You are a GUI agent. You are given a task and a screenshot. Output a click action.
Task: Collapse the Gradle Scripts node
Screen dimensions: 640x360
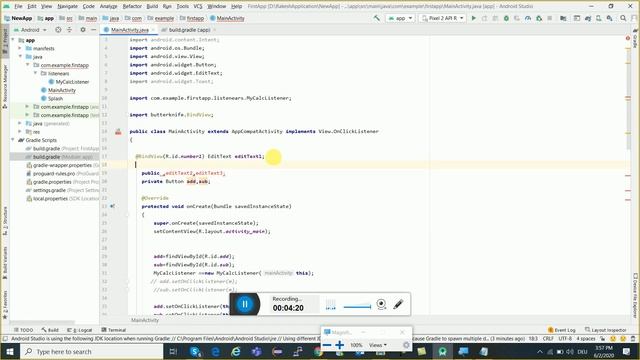(13, 140)
